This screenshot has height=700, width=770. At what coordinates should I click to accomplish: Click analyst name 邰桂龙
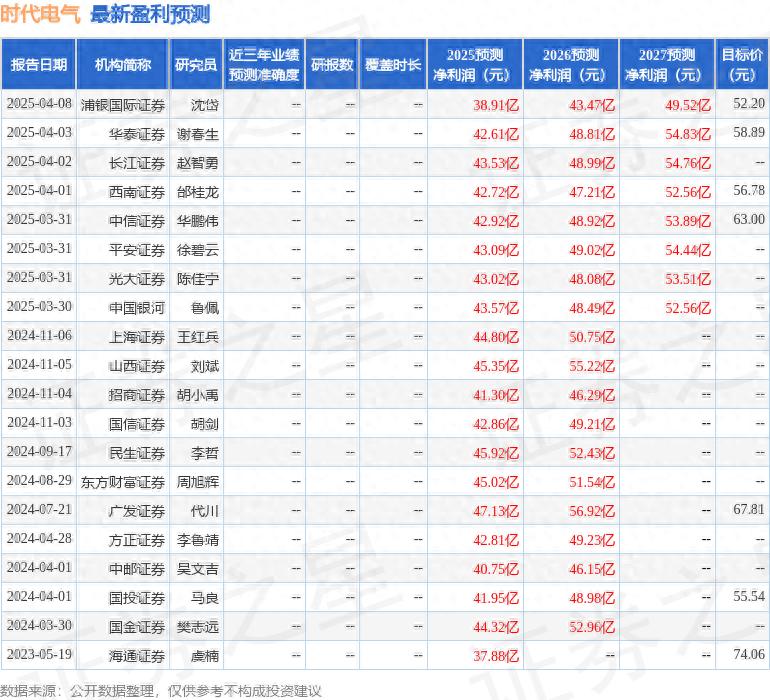click(198, 192)
